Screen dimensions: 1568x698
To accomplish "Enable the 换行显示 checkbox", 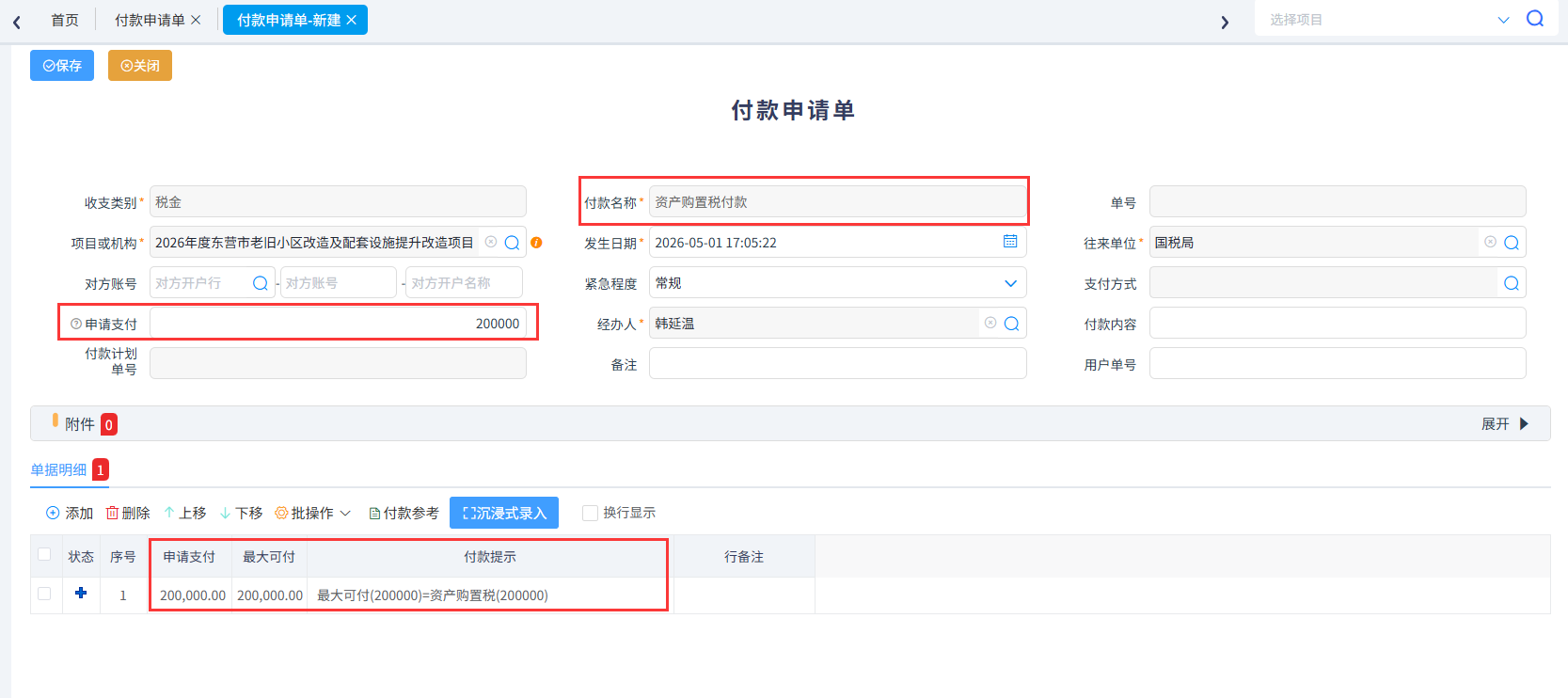I will click(590, 513).
